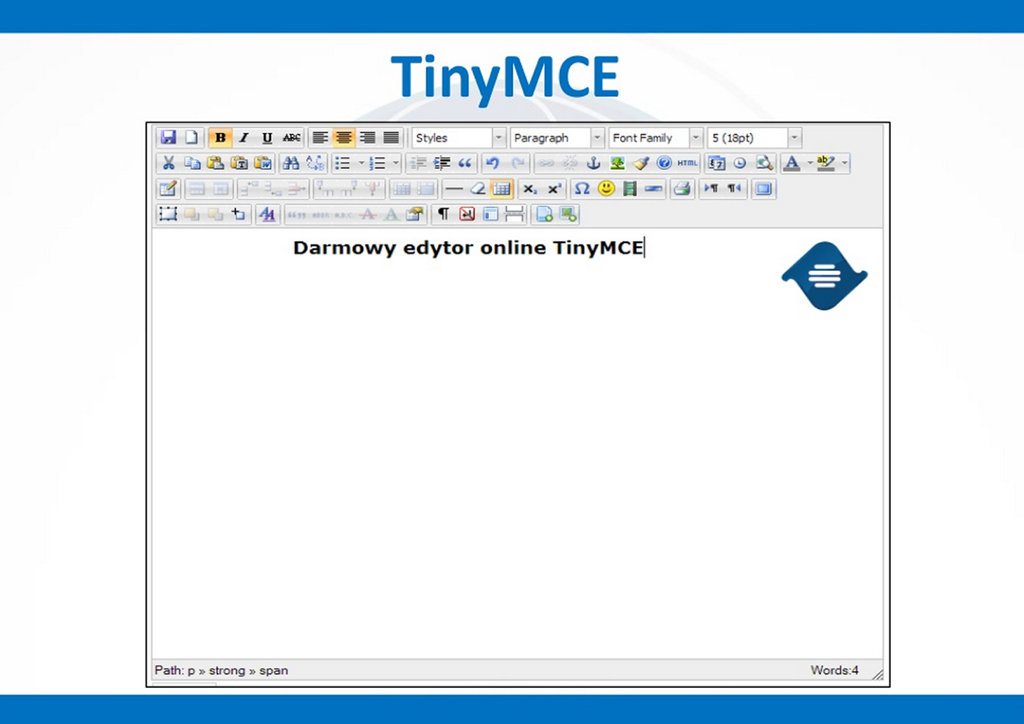Image resolution: width=1024 pixels, height=724 pixels.
Task: Insert an emoticon smiley
Action: point(606,189)
